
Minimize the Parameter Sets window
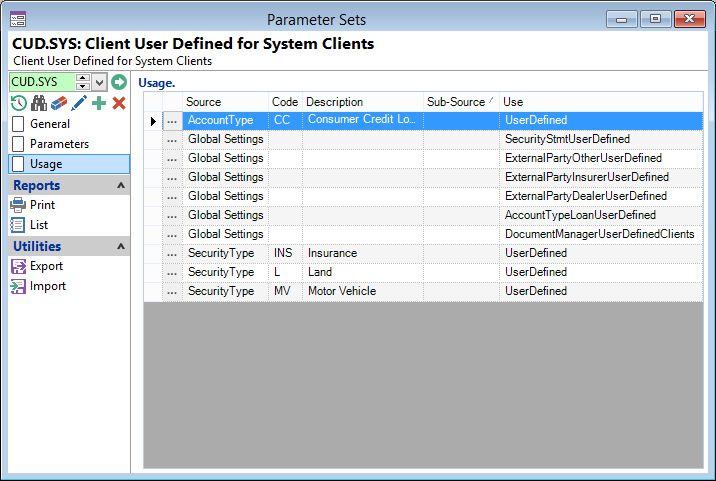click(621, 19)
